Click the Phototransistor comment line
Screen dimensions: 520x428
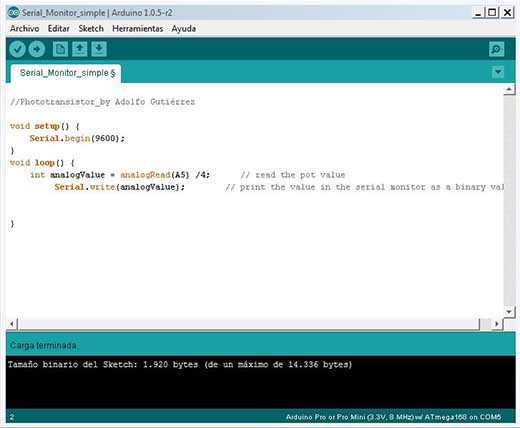(x=102, y=102)
